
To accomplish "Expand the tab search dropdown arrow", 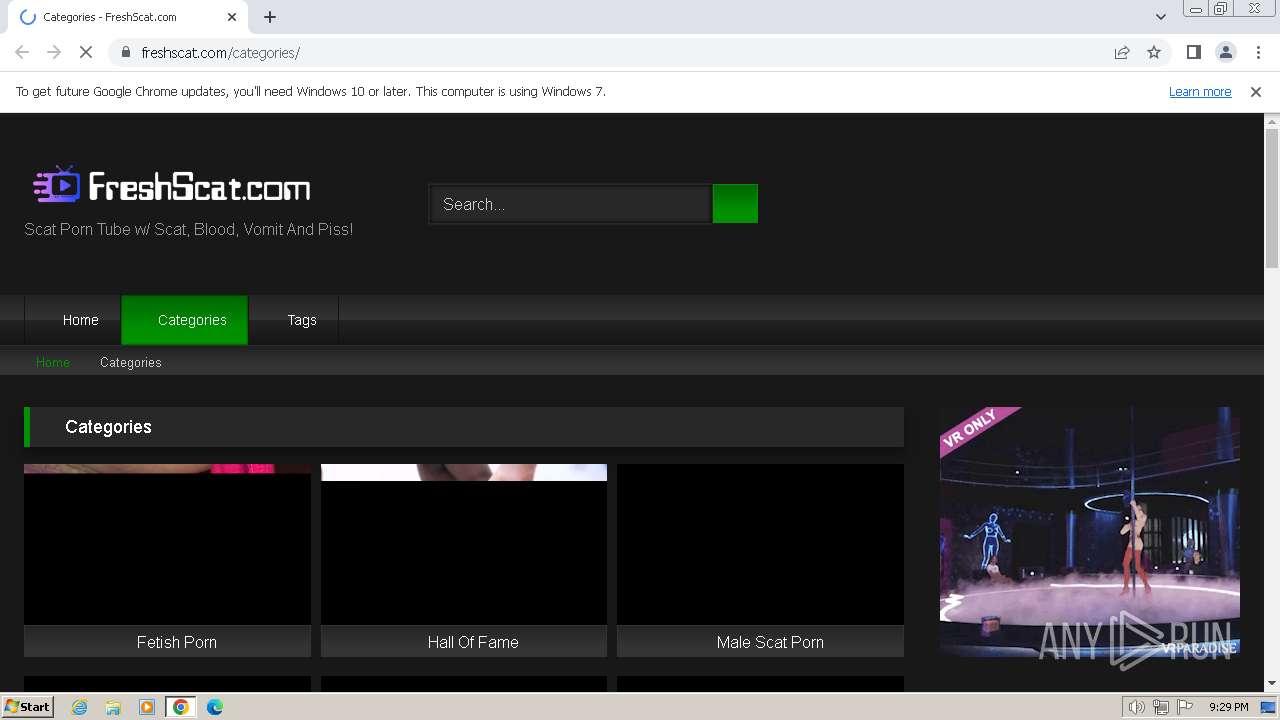I will [x=1160, y=17].
